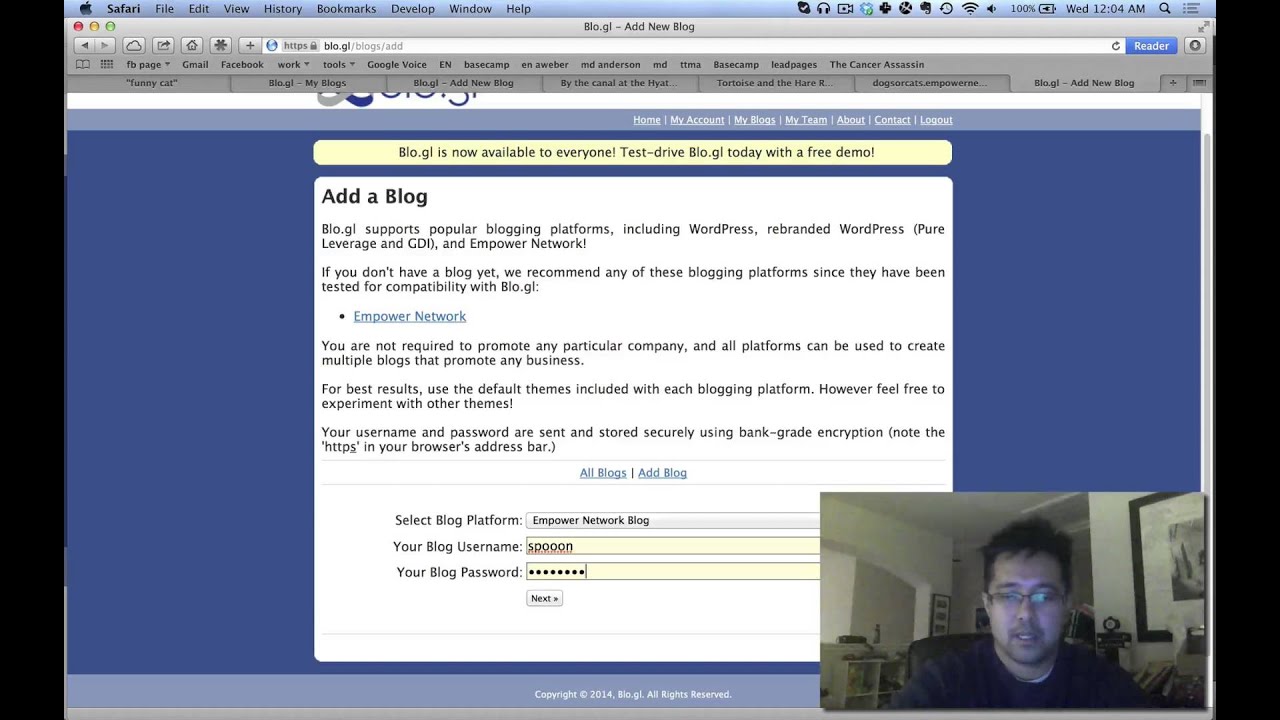The width and height of the screenshot is (1280, 720).
Task: Open the Contact nav link
Action: (x=892, y=120)
